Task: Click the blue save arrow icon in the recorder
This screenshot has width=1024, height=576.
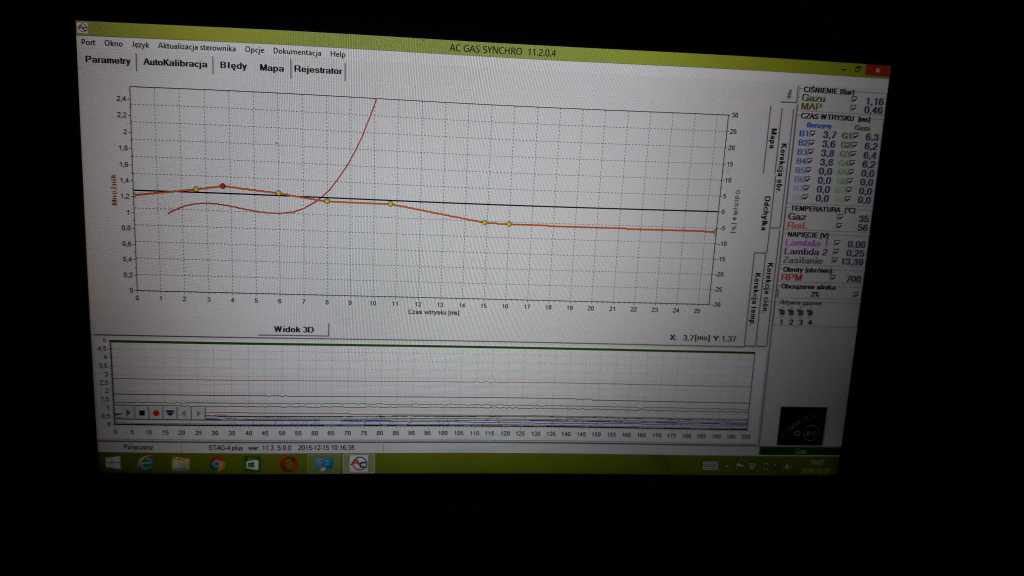Action: [x=170, y=412]
